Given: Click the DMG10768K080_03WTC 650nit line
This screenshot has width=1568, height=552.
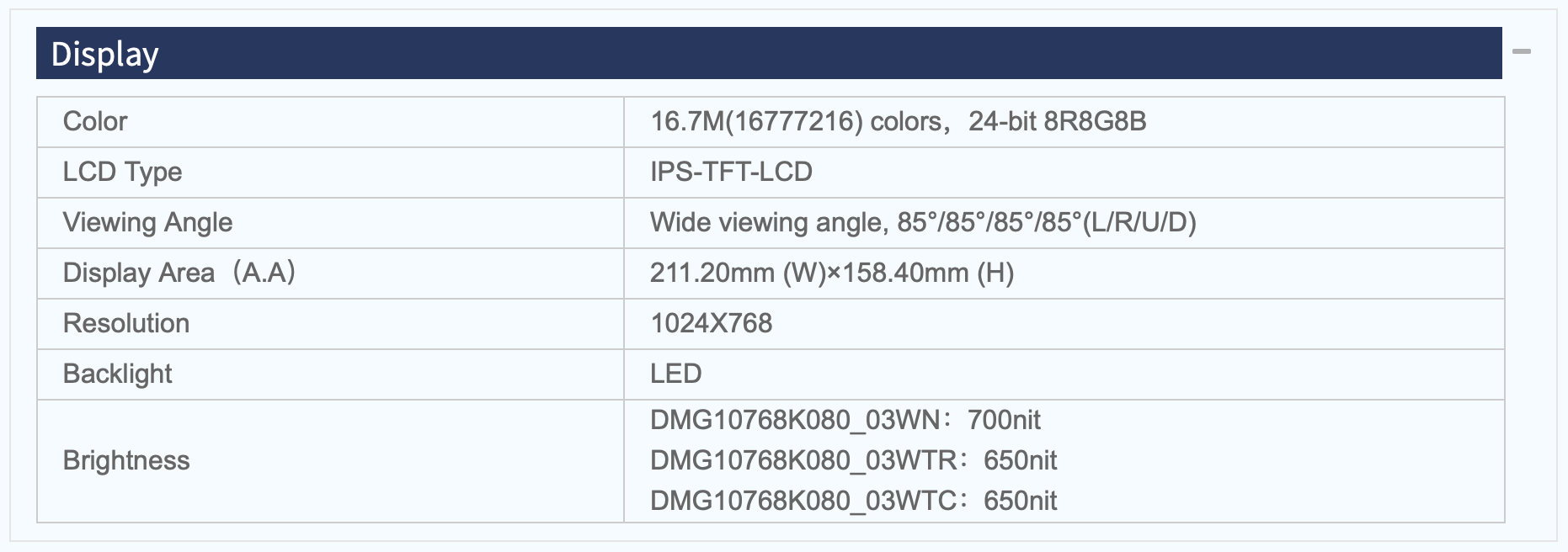Looking at the screenshot, I should [854, 501].
